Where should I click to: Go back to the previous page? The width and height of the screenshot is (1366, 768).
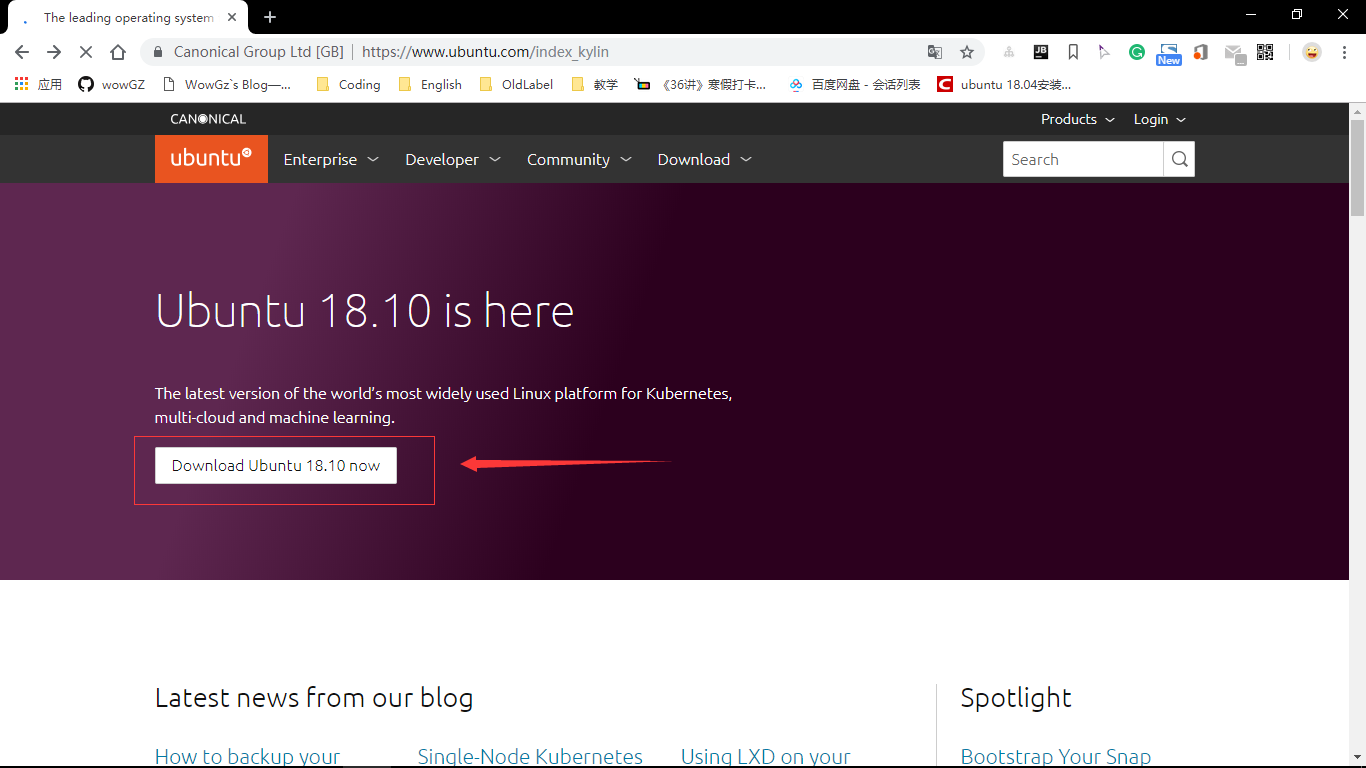(22, 52)
